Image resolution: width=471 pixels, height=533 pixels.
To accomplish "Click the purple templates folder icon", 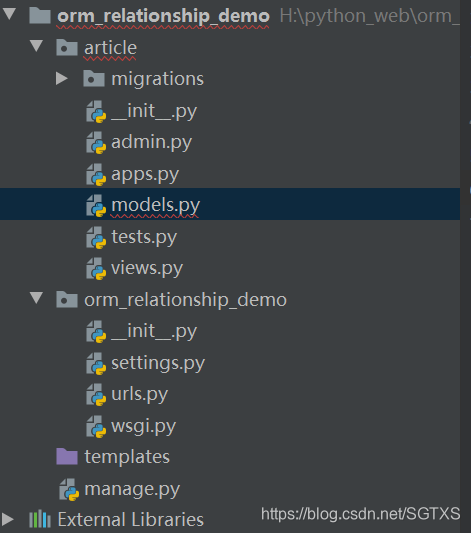I will (x=67, y=457).
